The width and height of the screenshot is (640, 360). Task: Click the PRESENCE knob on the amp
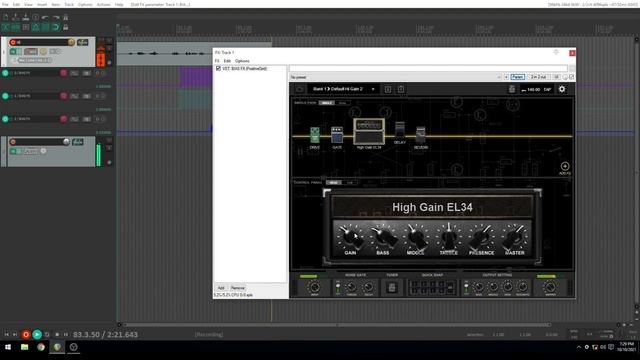pyautogui.click(x=481, y=238)
